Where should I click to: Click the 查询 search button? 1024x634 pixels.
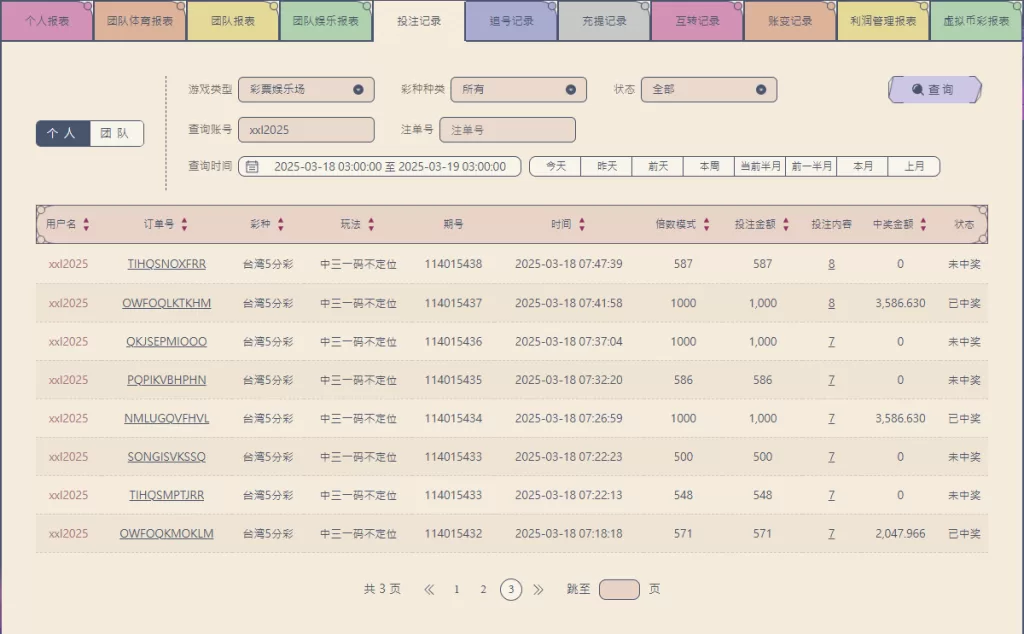[x=935, y=89]
